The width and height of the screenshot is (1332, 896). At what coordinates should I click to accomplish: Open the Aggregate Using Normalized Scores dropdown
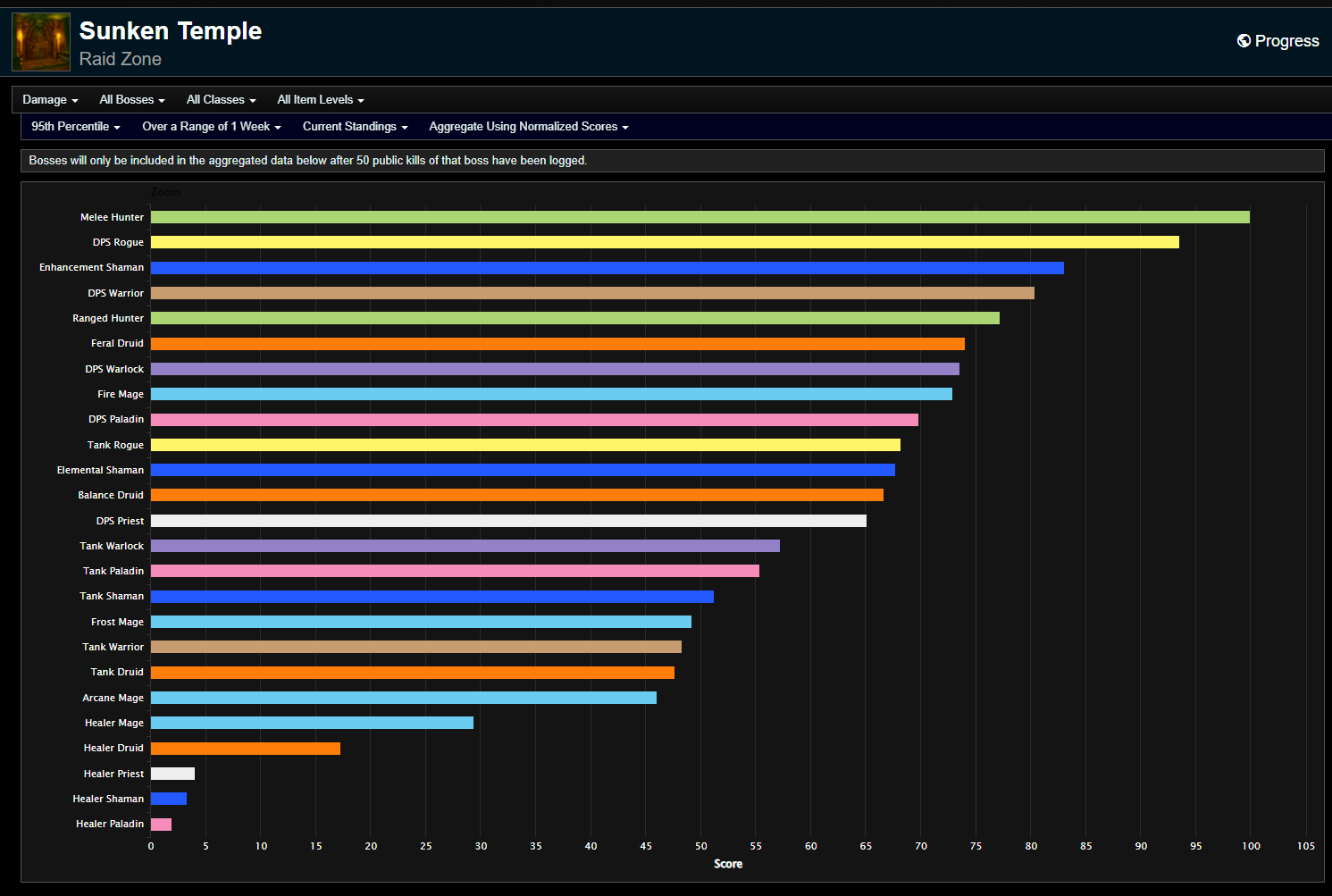pyautogui.click(x=528, y=126)
